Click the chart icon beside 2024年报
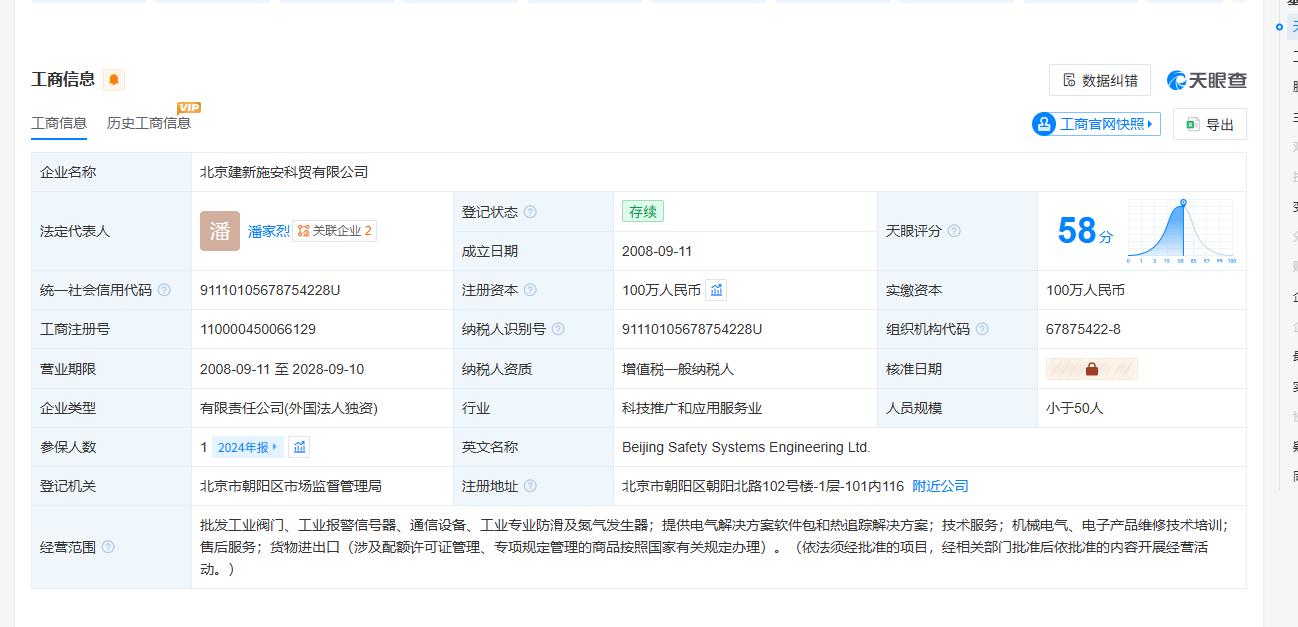This screenshot has height=627, width=1298. point(299,447)
